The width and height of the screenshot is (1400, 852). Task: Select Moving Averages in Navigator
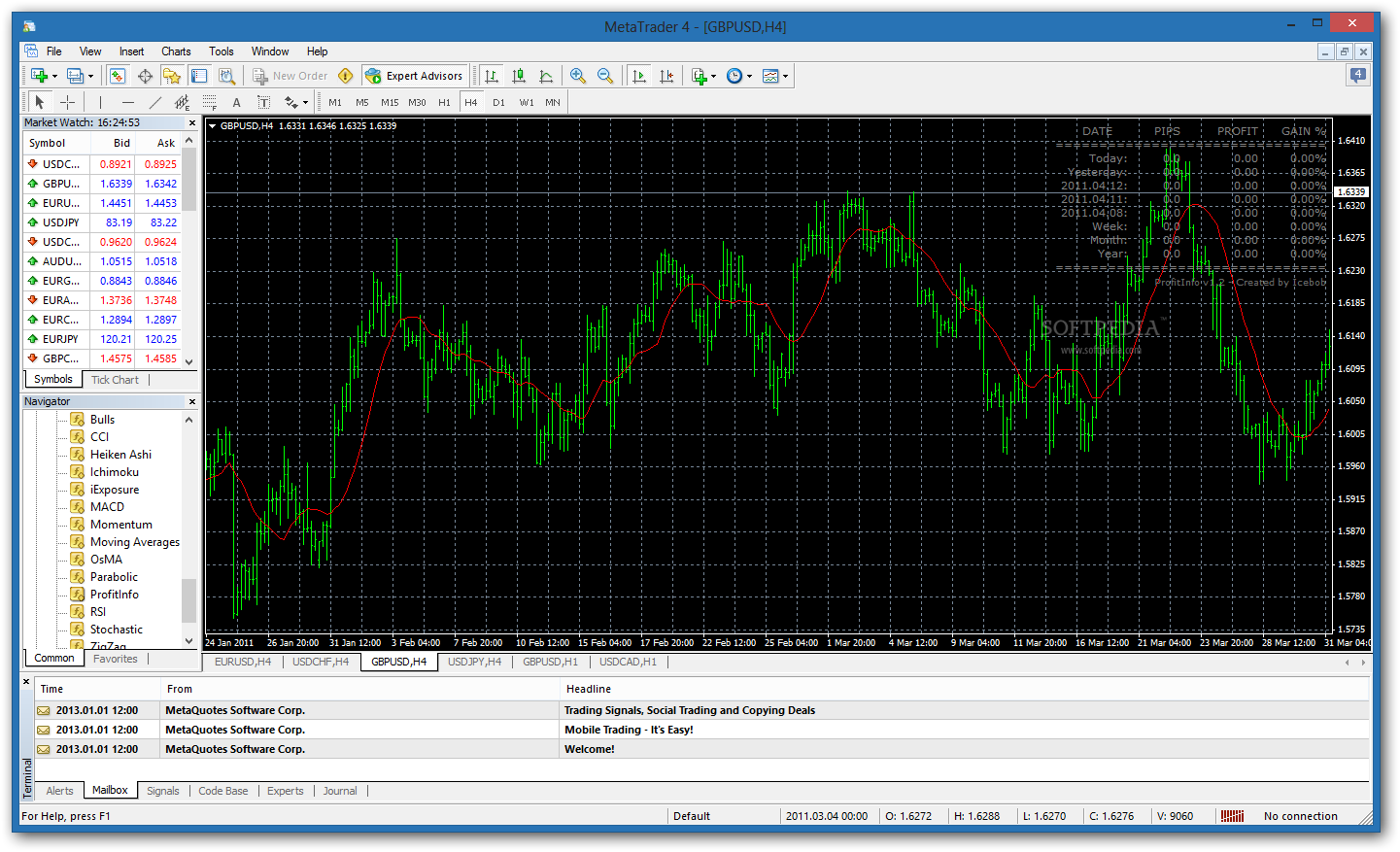134,542
